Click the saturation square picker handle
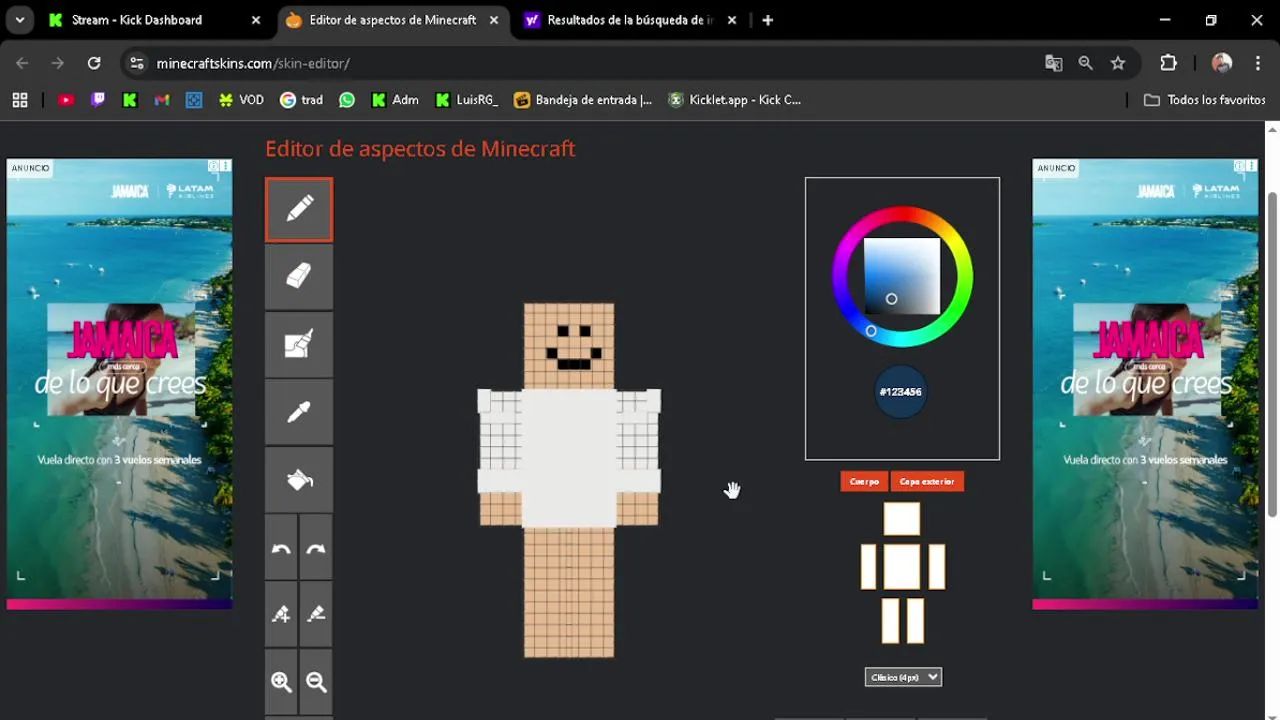This screenshot has width=1280, height=720. 891,298
